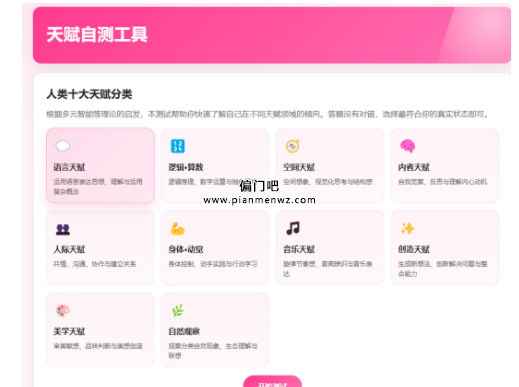
Task: Select the 身体·动觉 card title
Action: coord(186,249)
